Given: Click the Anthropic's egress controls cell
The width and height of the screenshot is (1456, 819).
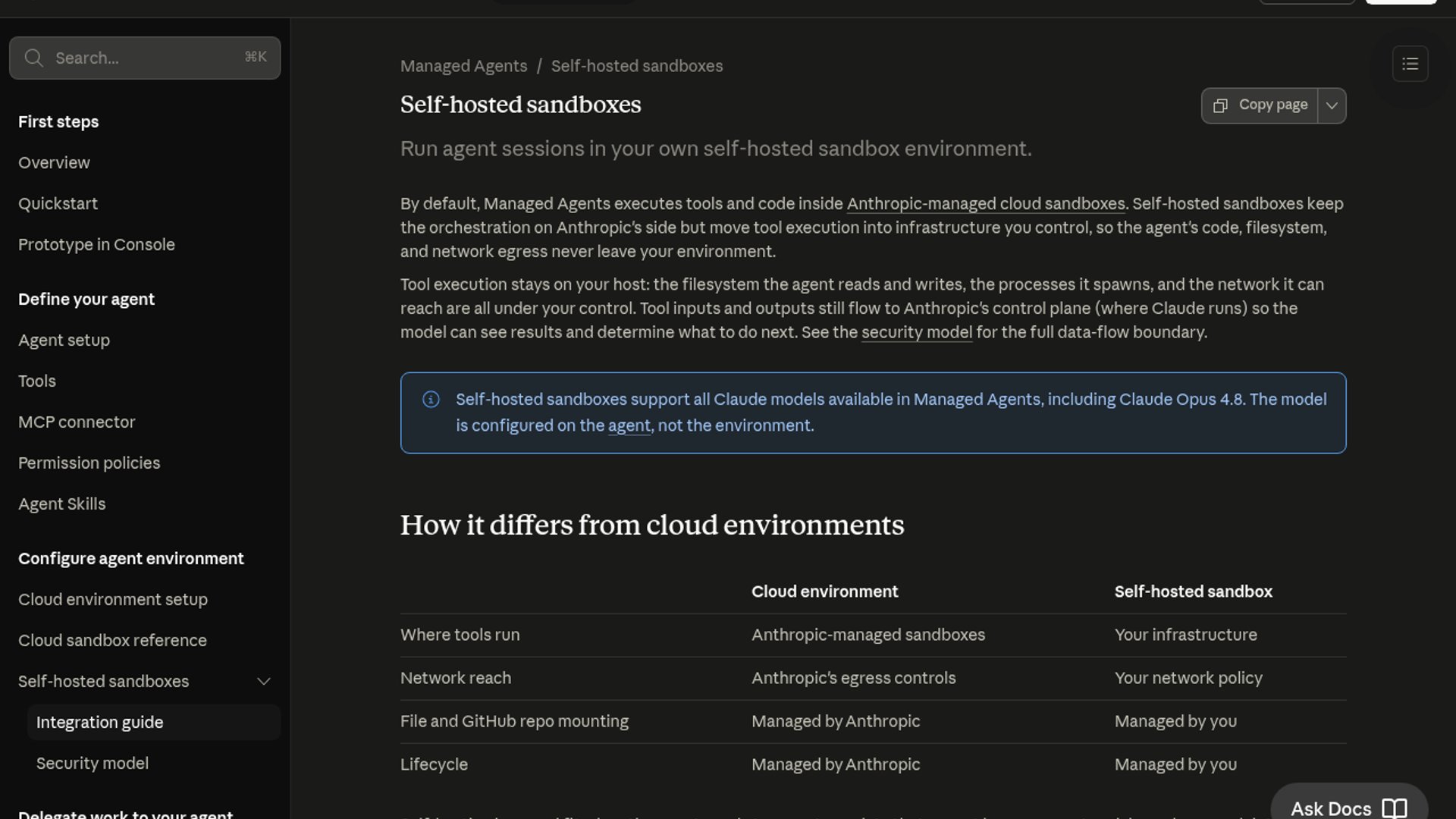Looking at the screenshot, I should click(x=853, y=678).
